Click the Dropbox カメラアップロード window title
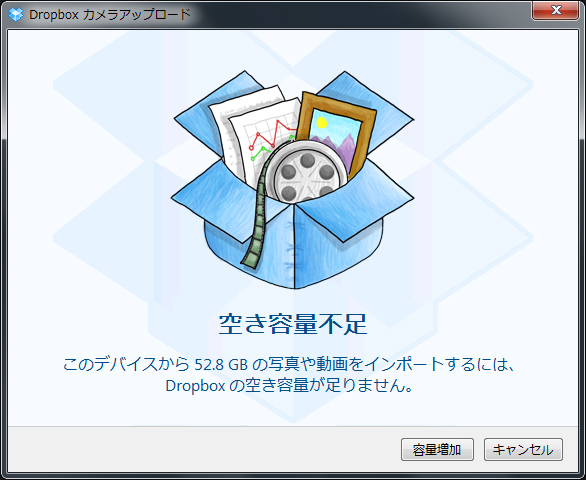 (x=110, y=15)
